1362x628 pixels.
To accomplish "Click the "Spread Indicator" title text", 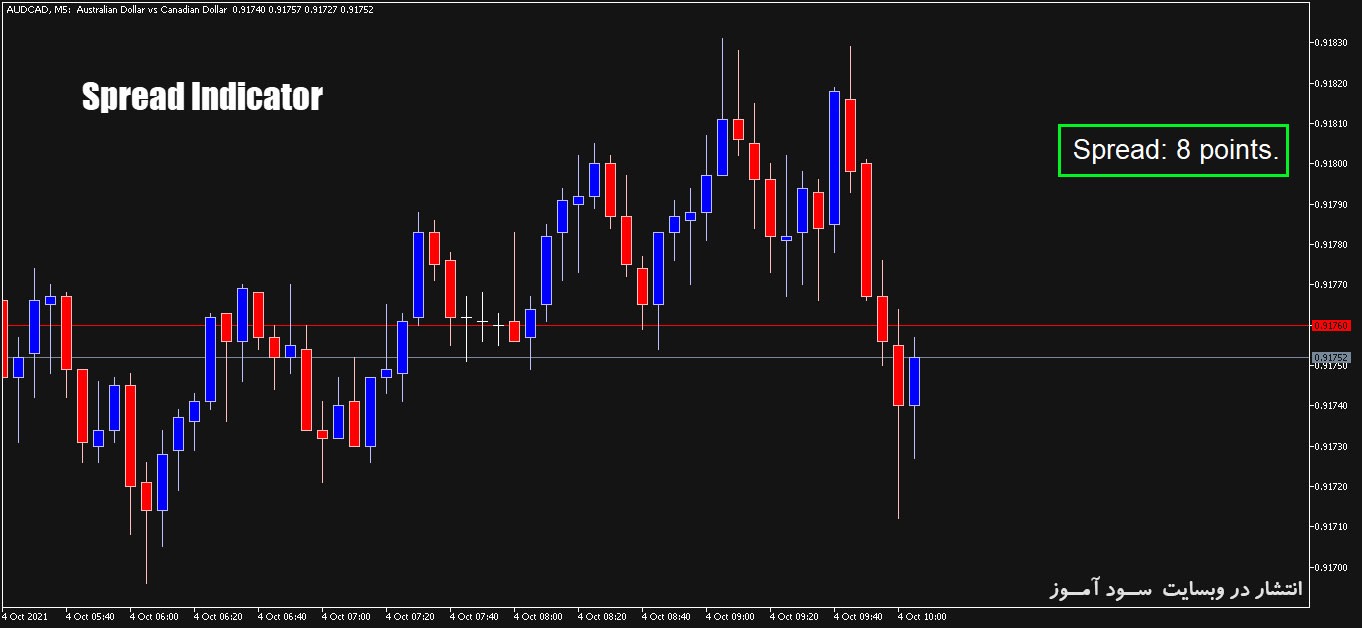I will tap(202, 97).
